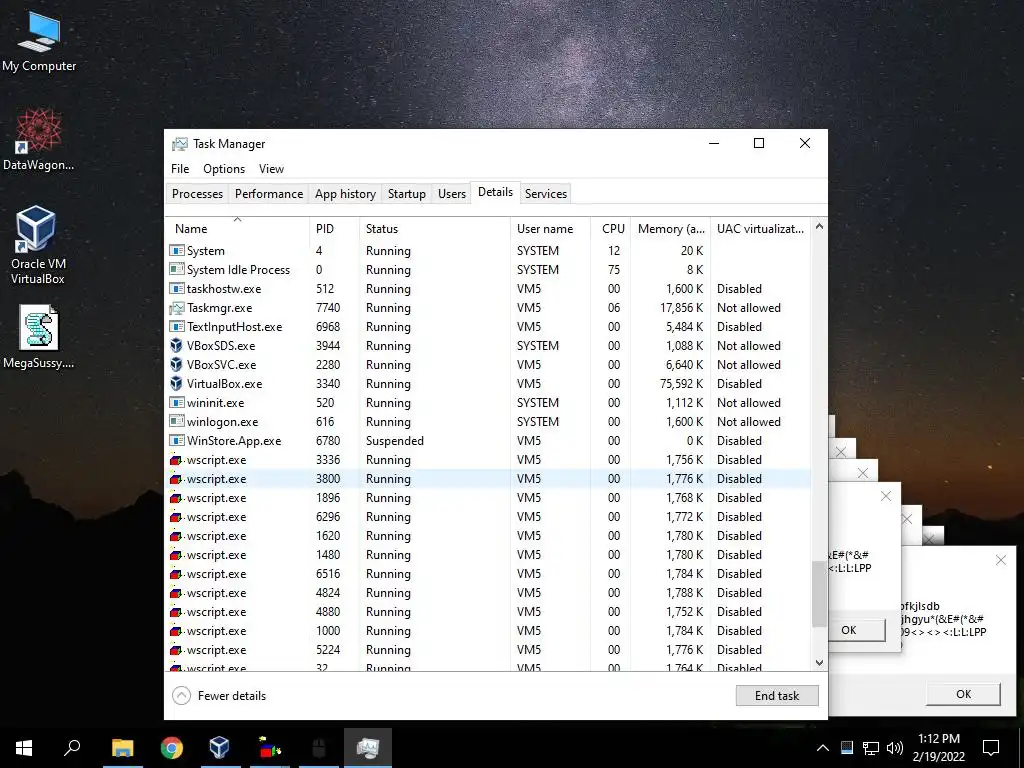Open the DataWagon desktop shortcut
The image size is (1024, 768).
pyautogui.click(x=39, y=140)
